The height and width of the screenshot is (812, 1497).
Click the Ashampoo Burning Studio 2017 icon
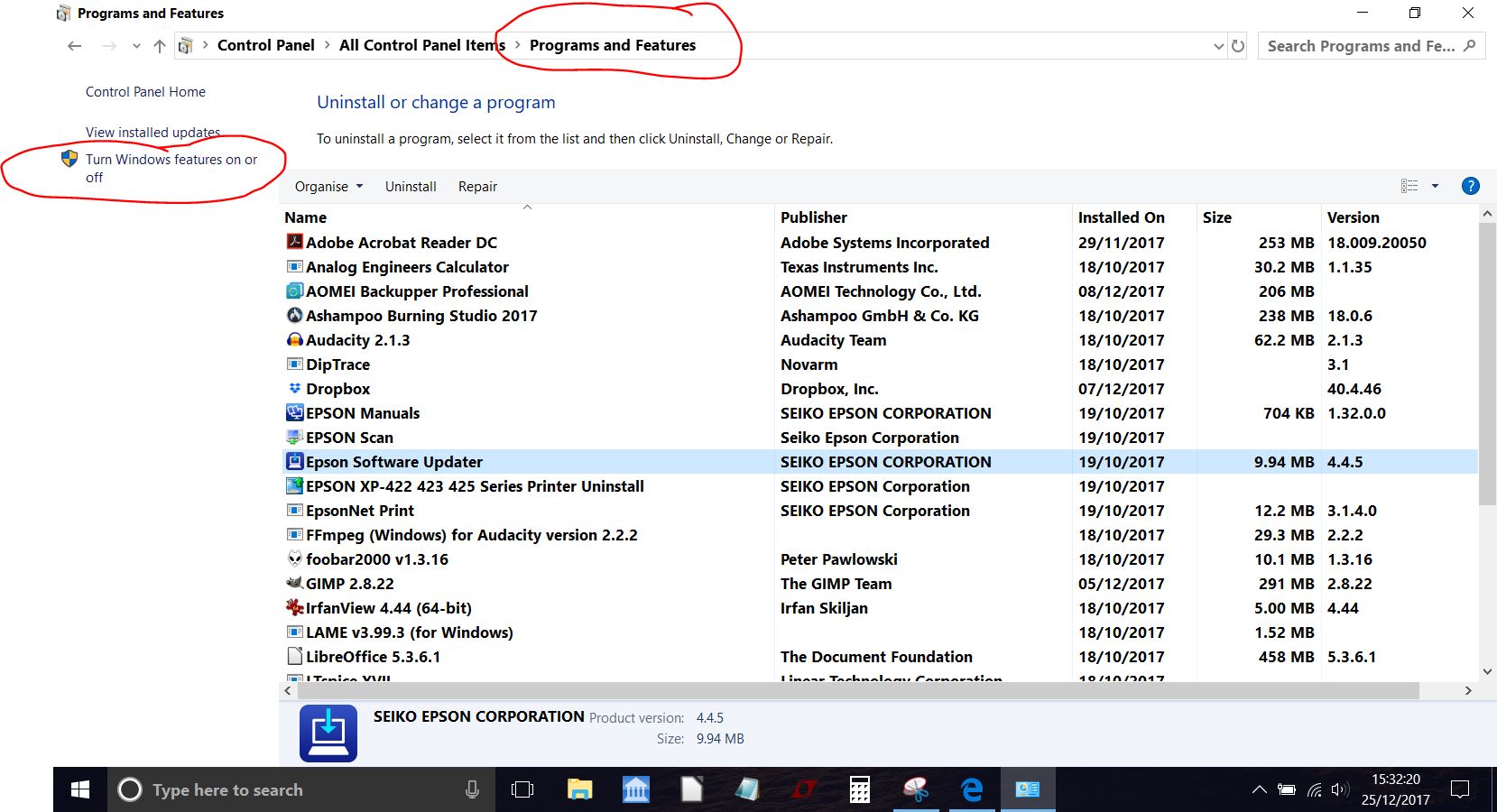(x=294, y=315)
